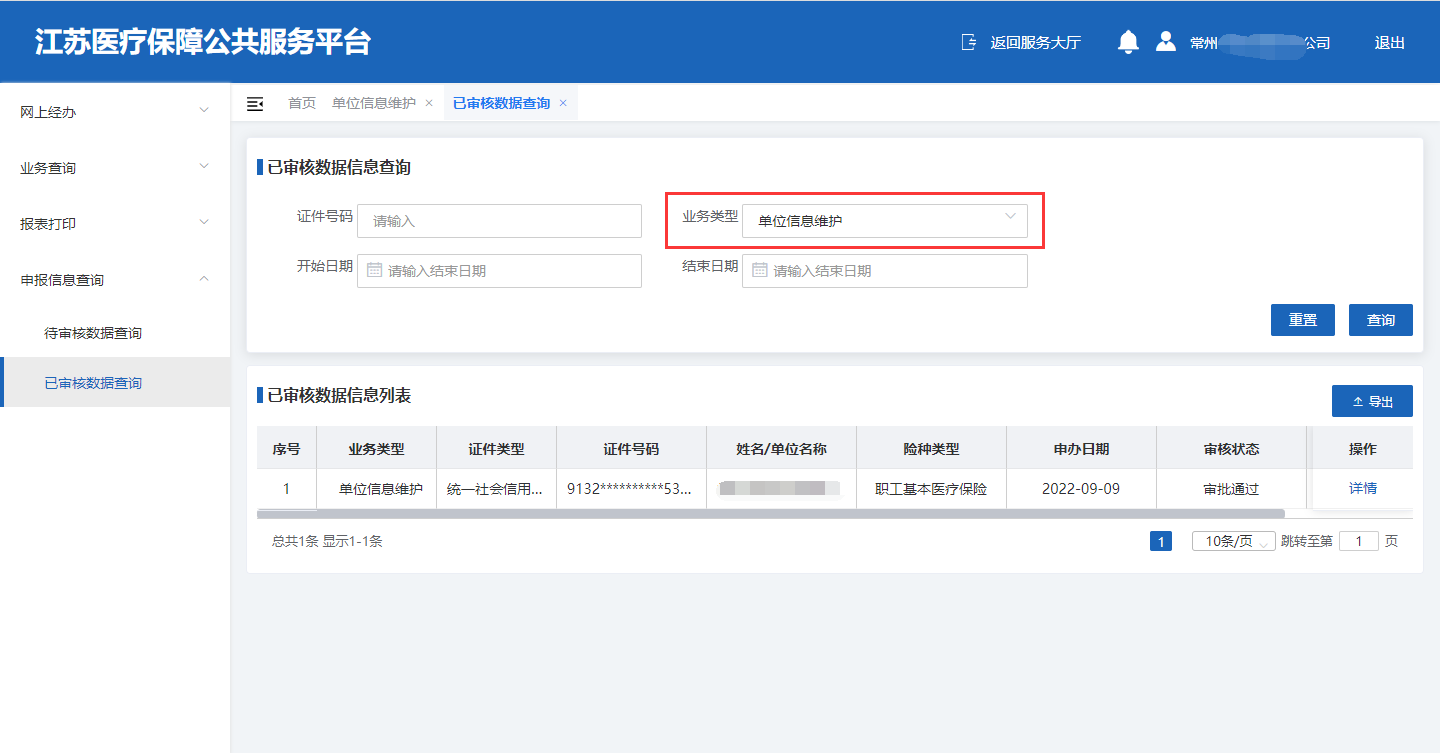Click the notification bell icon

[x=1128, y=42]
